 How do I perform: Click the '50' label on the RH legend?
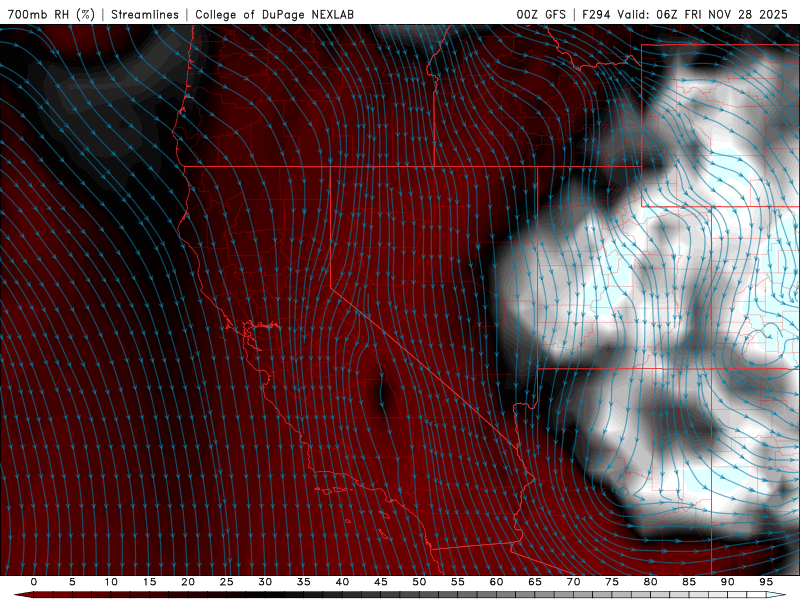point(419,582)
